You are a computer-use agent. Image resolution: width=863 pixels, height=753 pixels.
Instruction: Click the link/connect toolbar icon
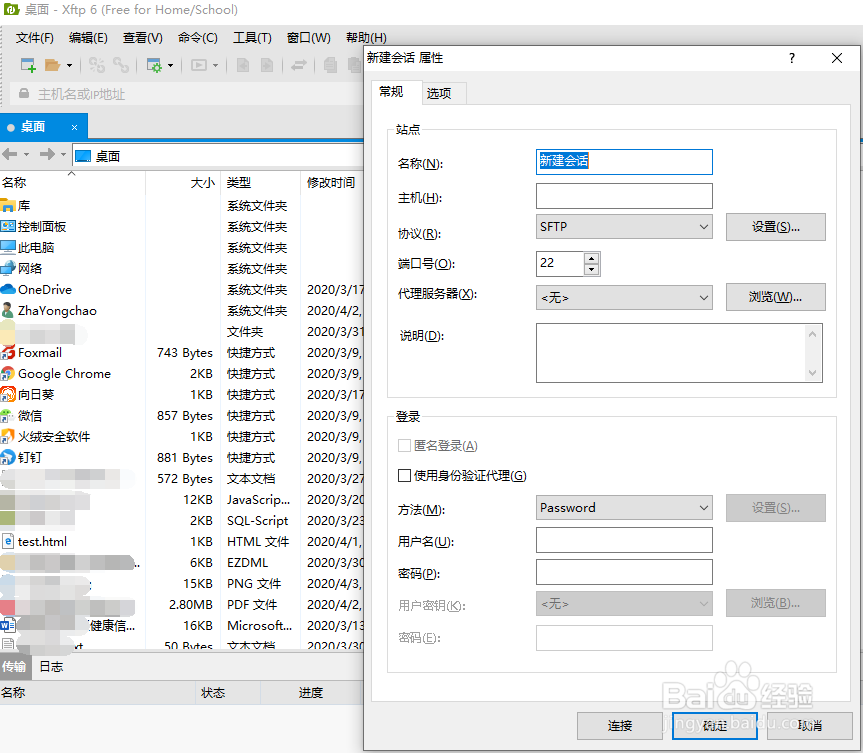pyautogui.click(x=121, y=64)
